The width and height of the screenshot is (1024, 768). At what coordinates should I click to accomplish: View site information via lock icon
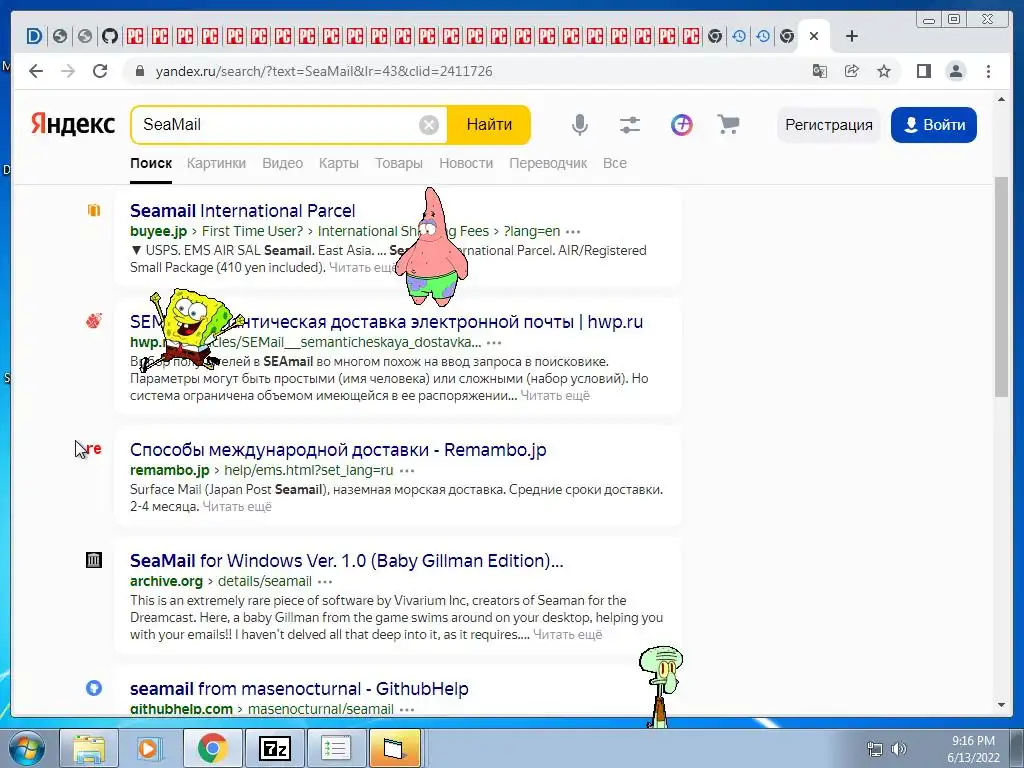pos(139,71)
